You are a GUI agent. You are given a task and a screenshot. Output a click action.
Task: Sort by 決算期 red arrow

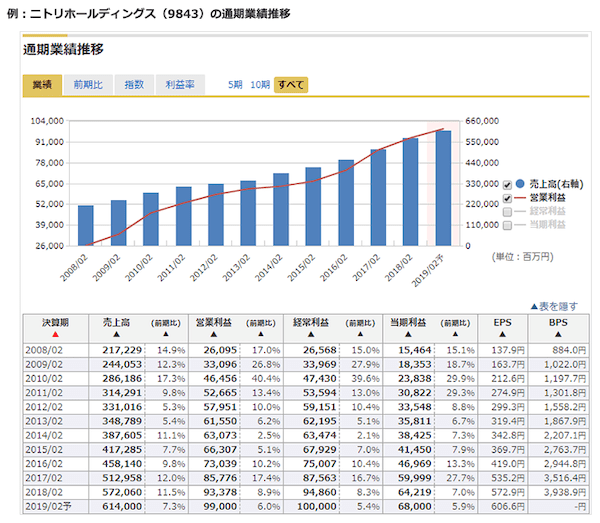(x=55, y=334)
